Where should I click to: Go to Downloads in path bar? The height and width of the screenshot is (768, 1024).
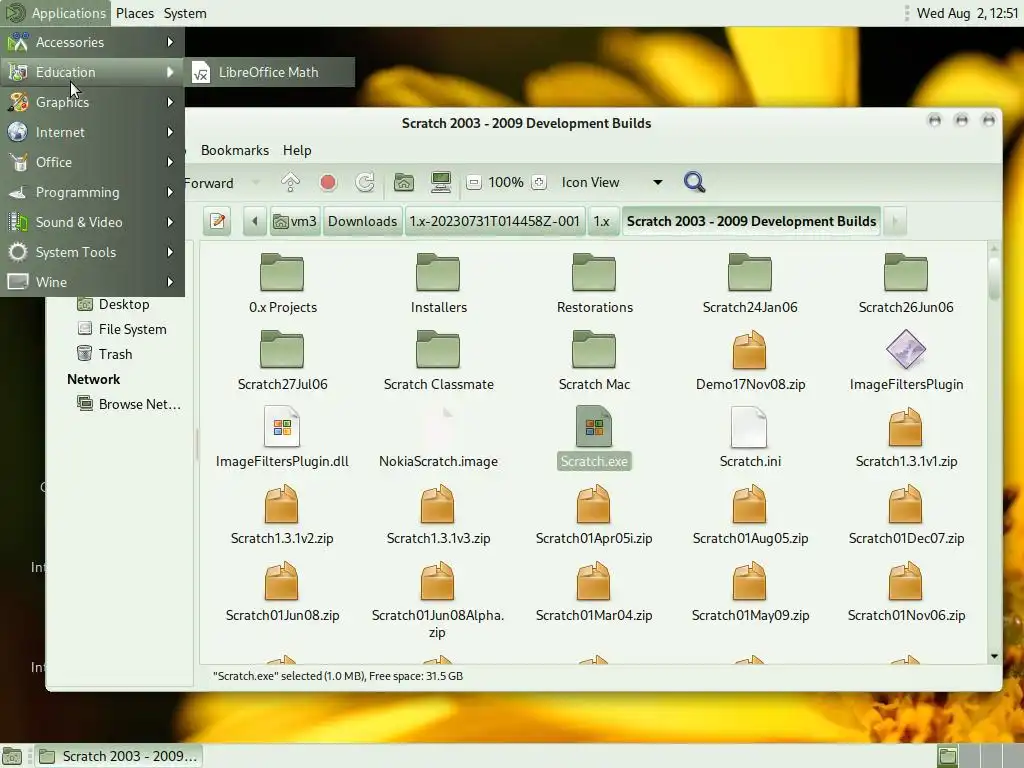pyautogui.click(x=362, y=221)
